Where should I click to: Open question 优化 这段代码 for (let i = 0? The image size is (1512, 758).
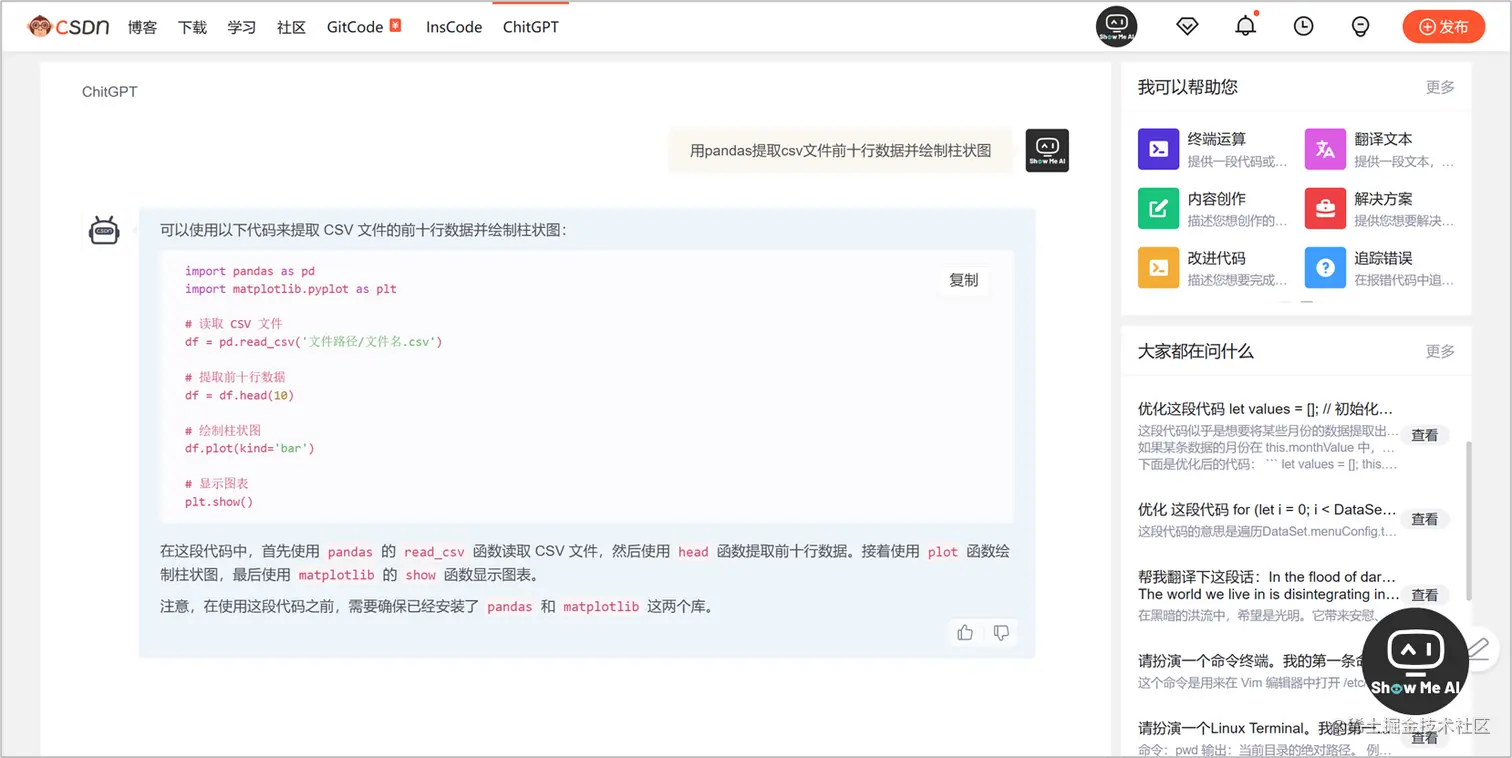(x=1267, y=509)
